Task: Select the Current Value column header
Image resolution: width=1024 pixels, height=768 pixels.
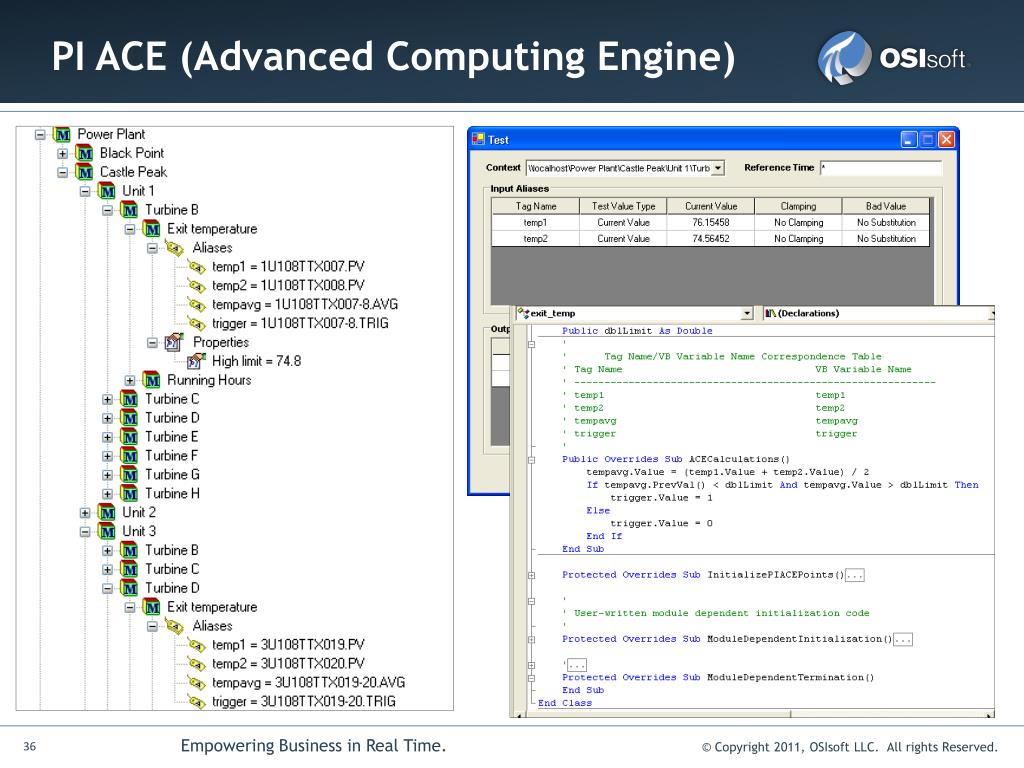Action: click(x=711, y=206)
